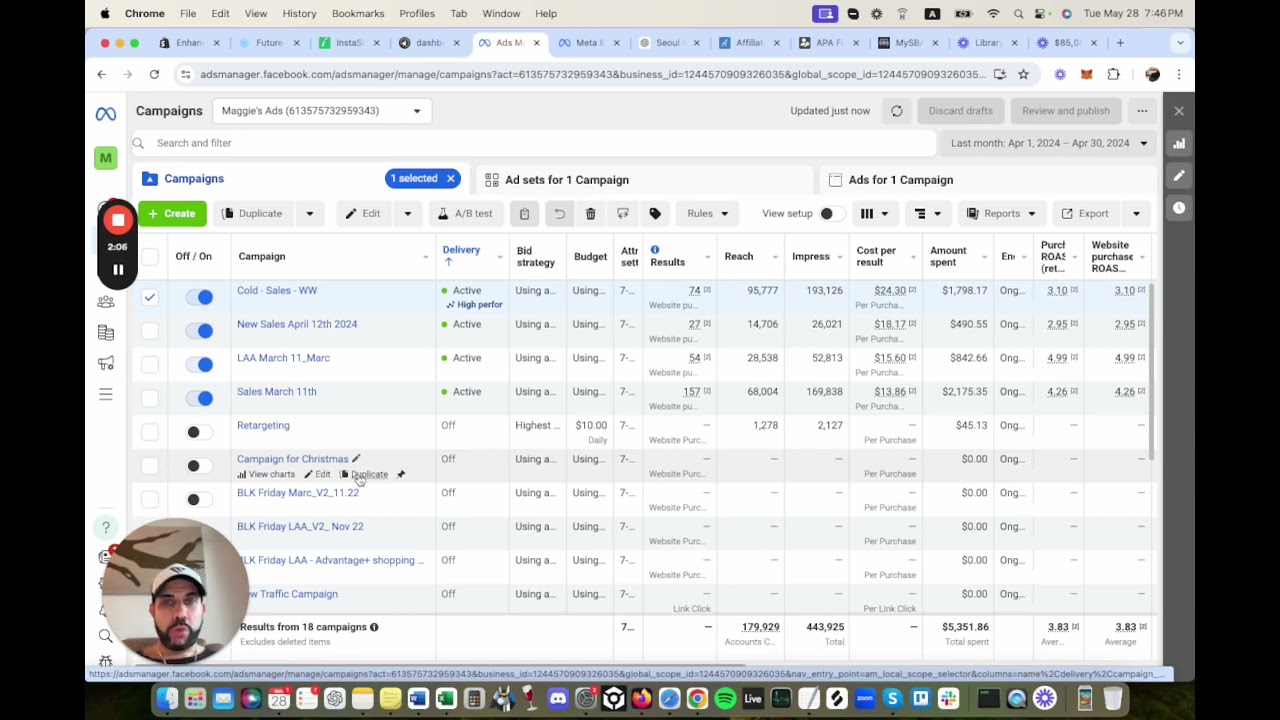Open the charts panel icon on right rail
This screenshot has width=1280, height=720.
point(1179,144)
